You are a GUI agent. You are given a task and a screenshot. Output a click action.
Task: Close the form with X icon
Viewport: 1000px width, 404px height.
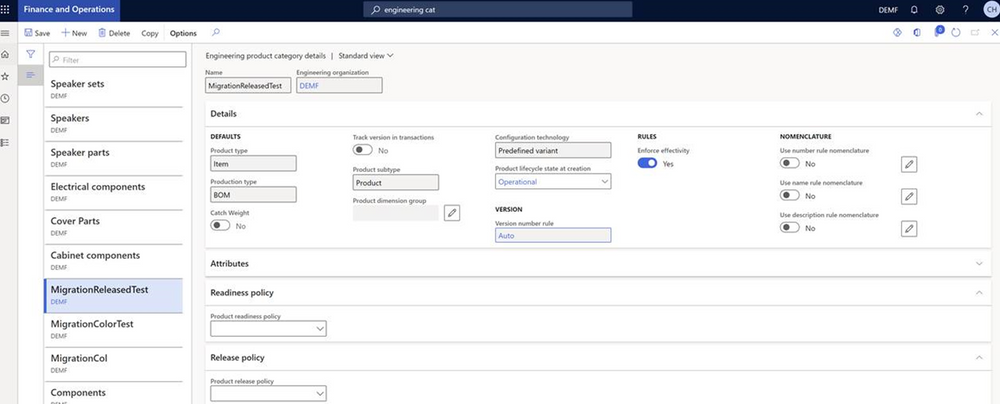tap(994, 33)
